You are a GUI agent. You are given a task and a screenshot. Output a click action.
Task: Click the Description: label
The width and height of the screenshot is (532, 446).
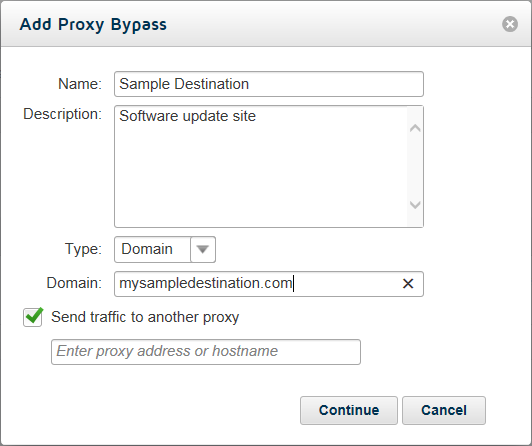point(62,114)
